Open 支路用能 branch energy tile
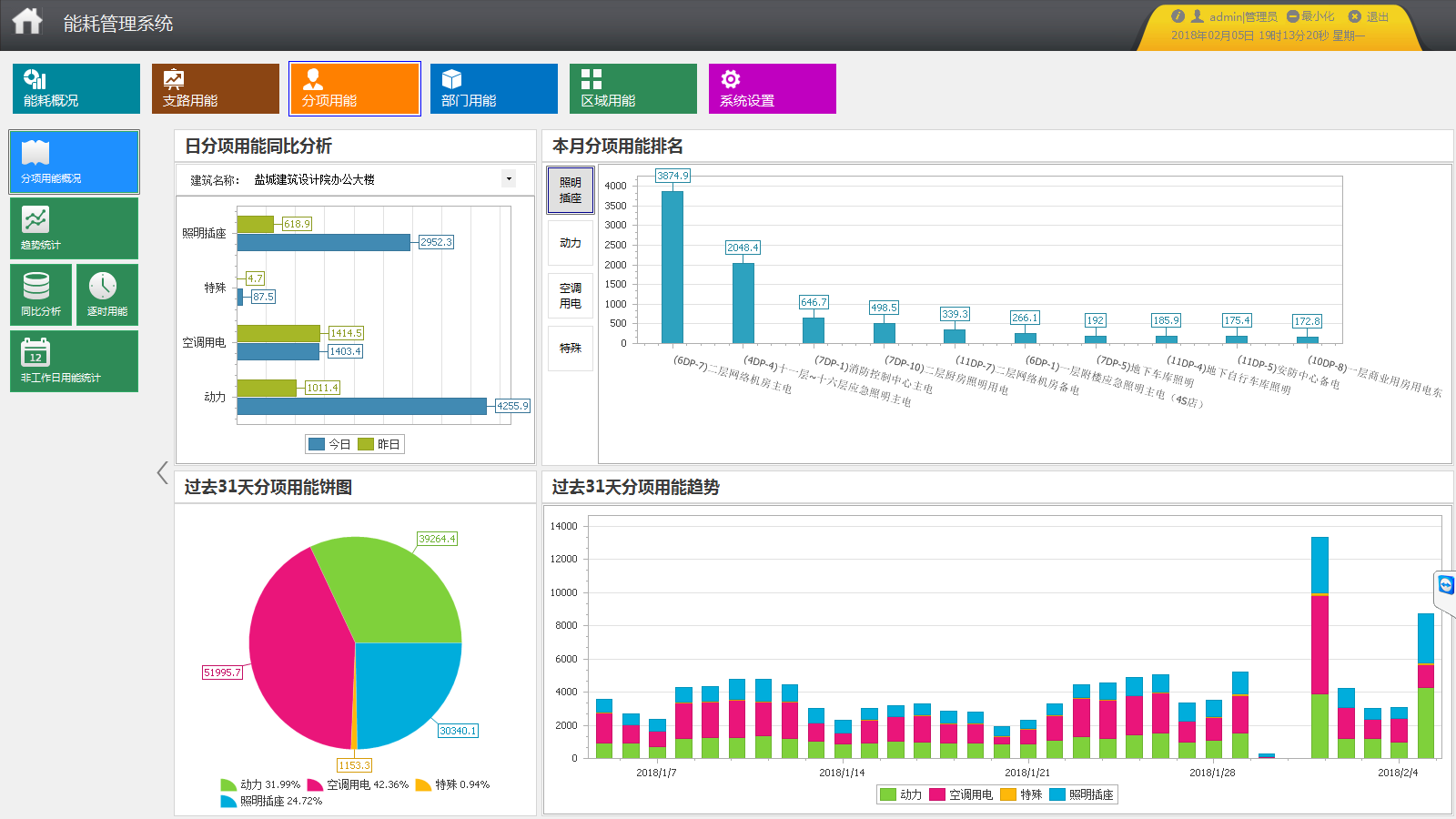This screenshot has height=819, width=1456. tap(216, 88)
